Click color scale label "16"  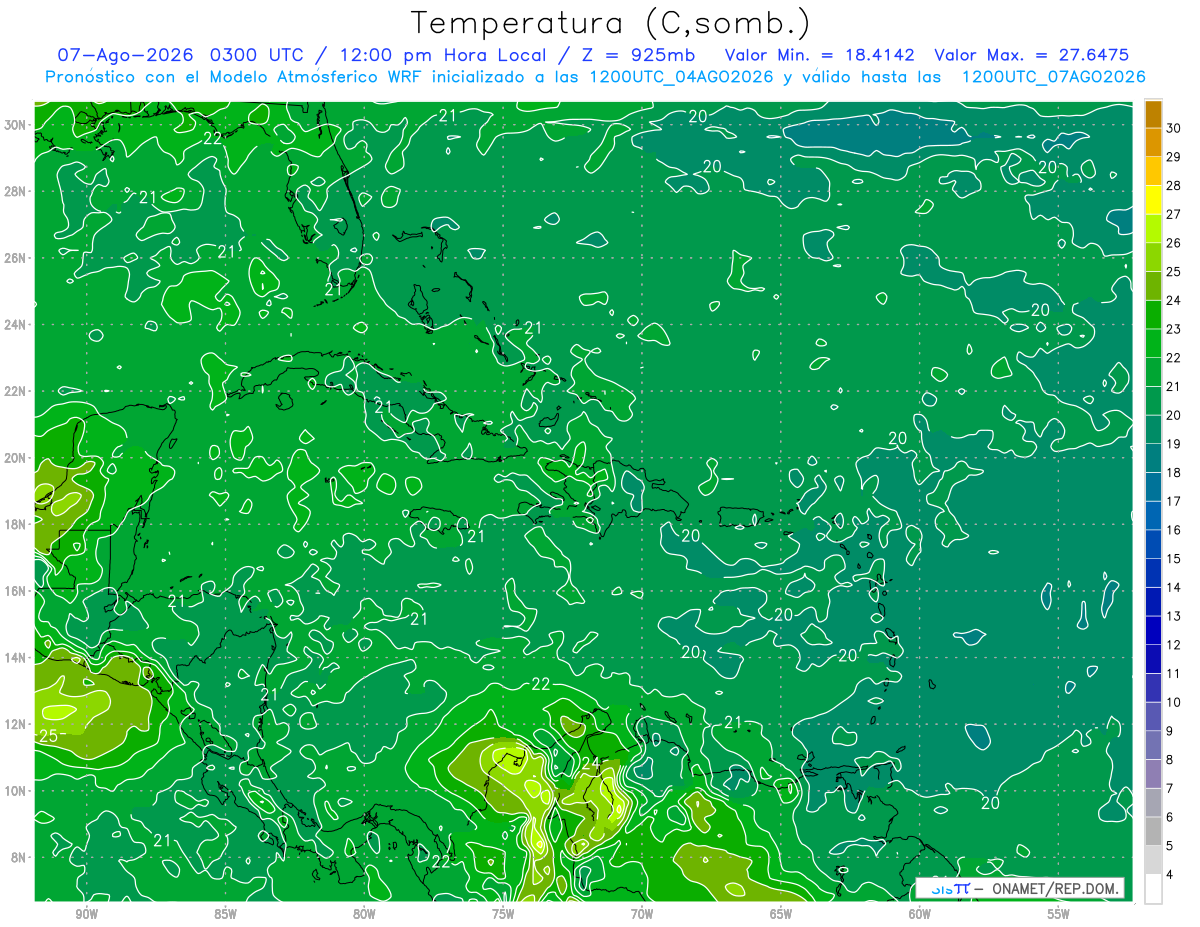pyautogui.click(x=1173, y=530)
